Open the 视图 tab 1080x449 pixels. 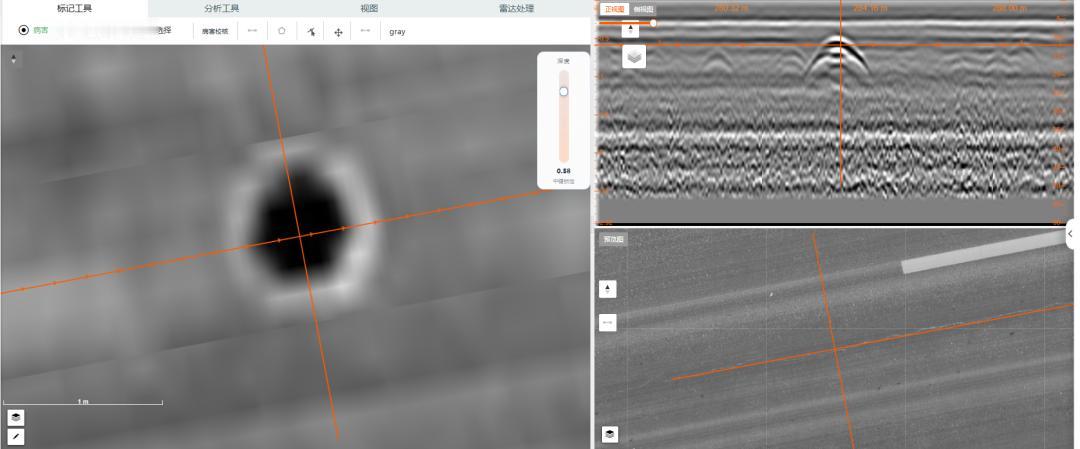(369, 8)
